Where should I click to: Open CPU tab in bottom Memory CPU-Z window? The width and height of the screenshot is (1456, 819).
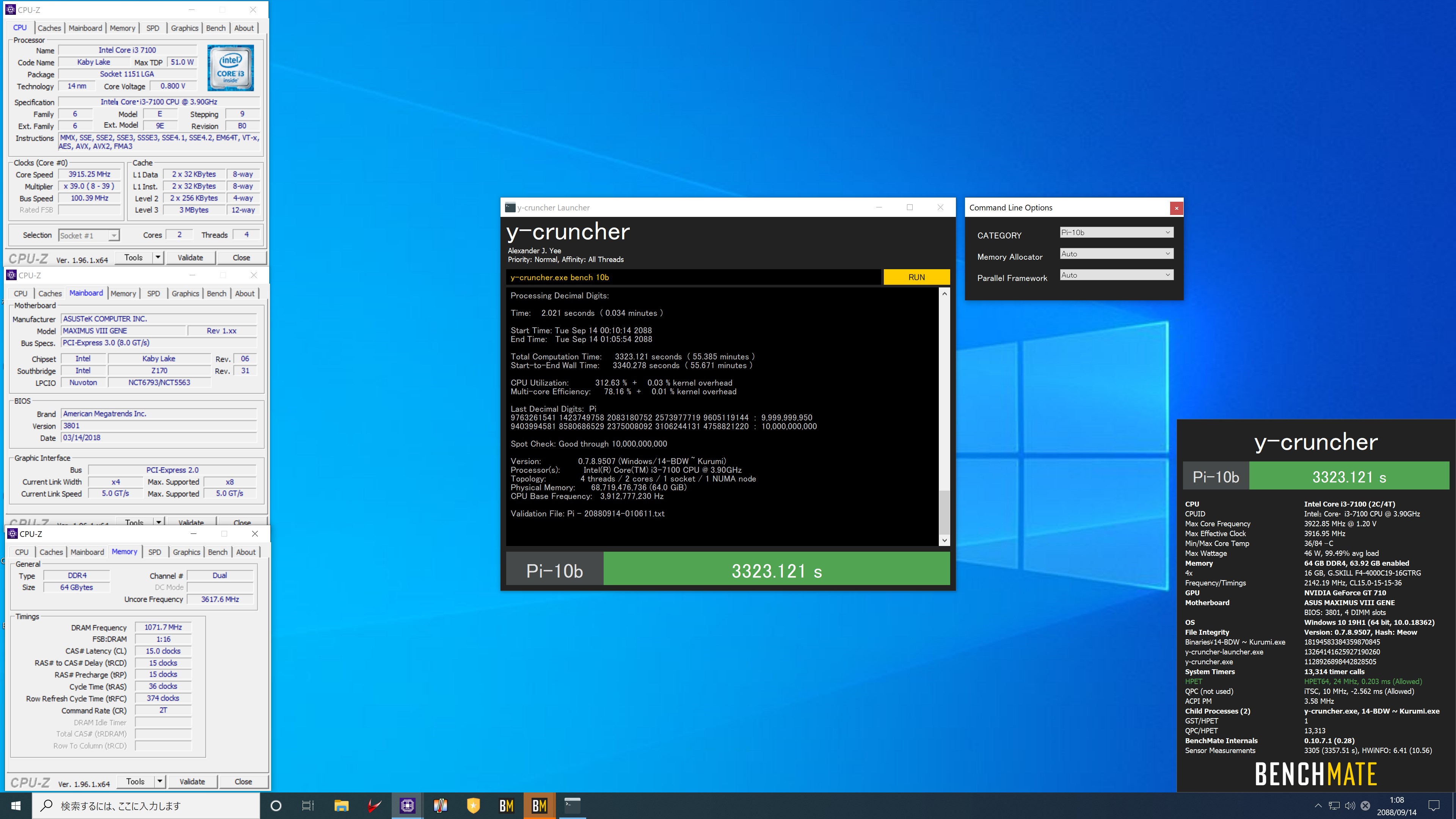[22, 552]
